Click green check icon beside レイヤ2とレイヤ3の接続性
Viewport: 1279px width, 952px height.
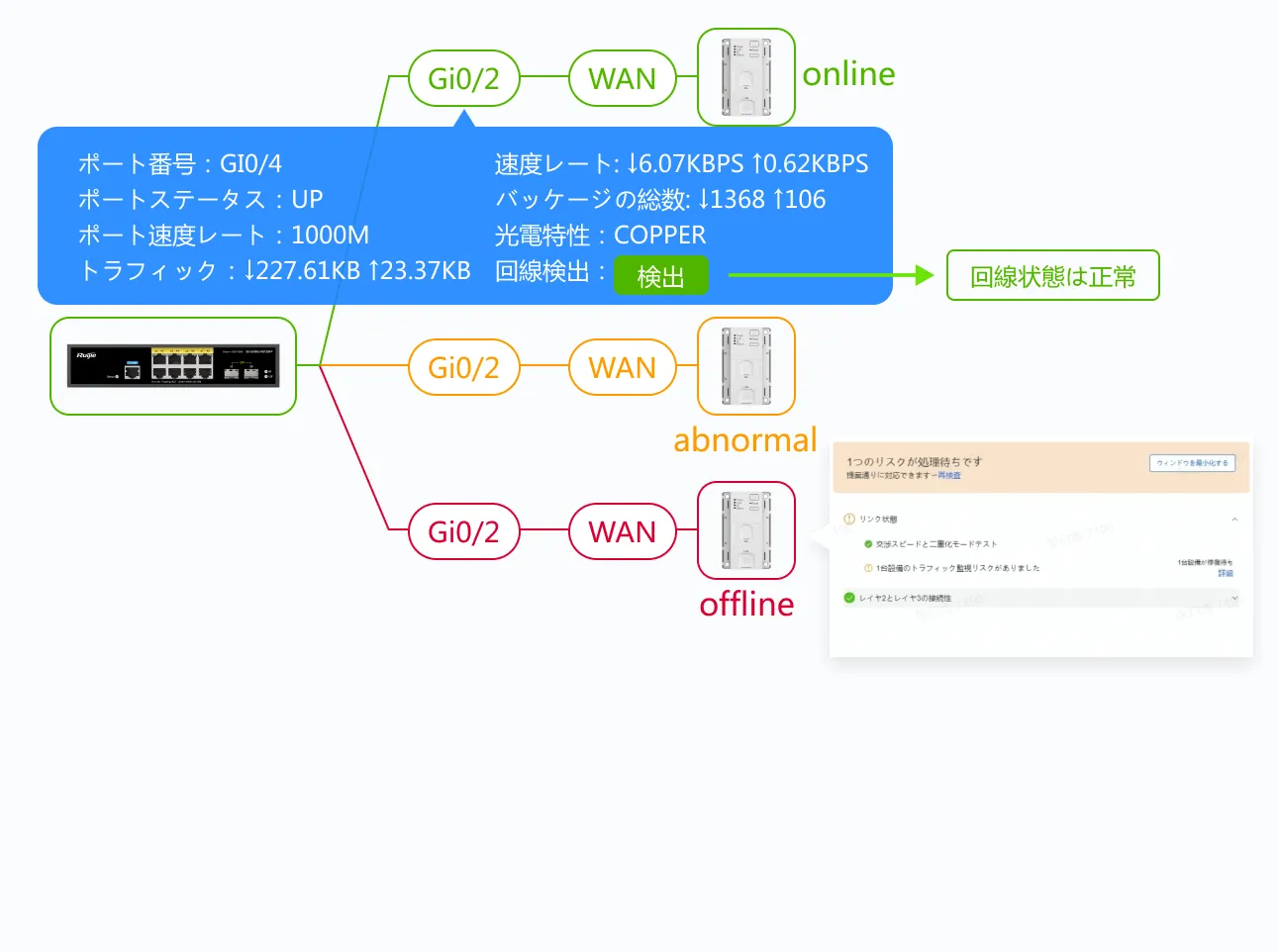coord(849,598)
